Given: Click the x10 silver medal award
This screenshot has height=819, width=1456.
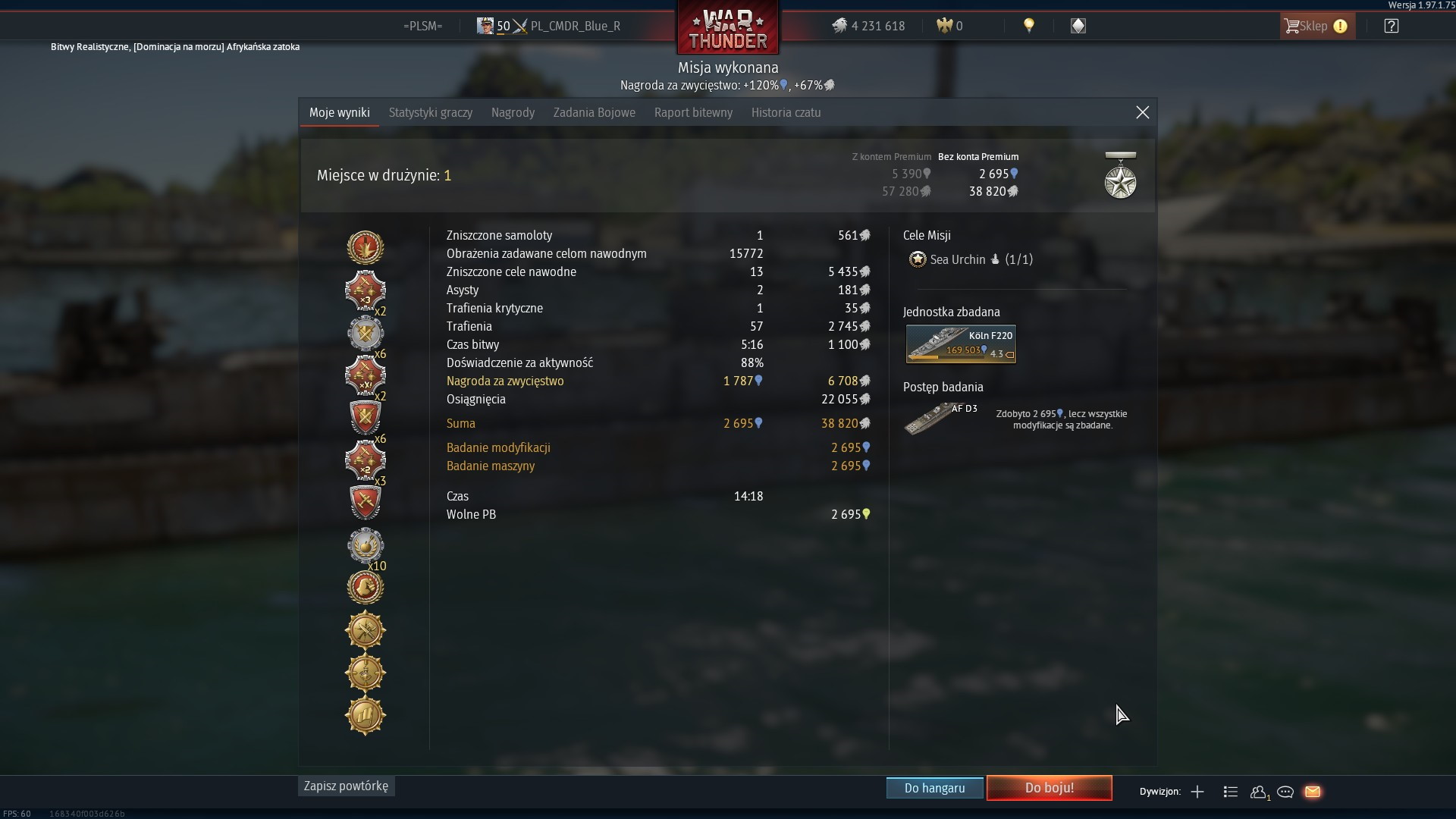Looking at the screenshot, I should (366, 546).
